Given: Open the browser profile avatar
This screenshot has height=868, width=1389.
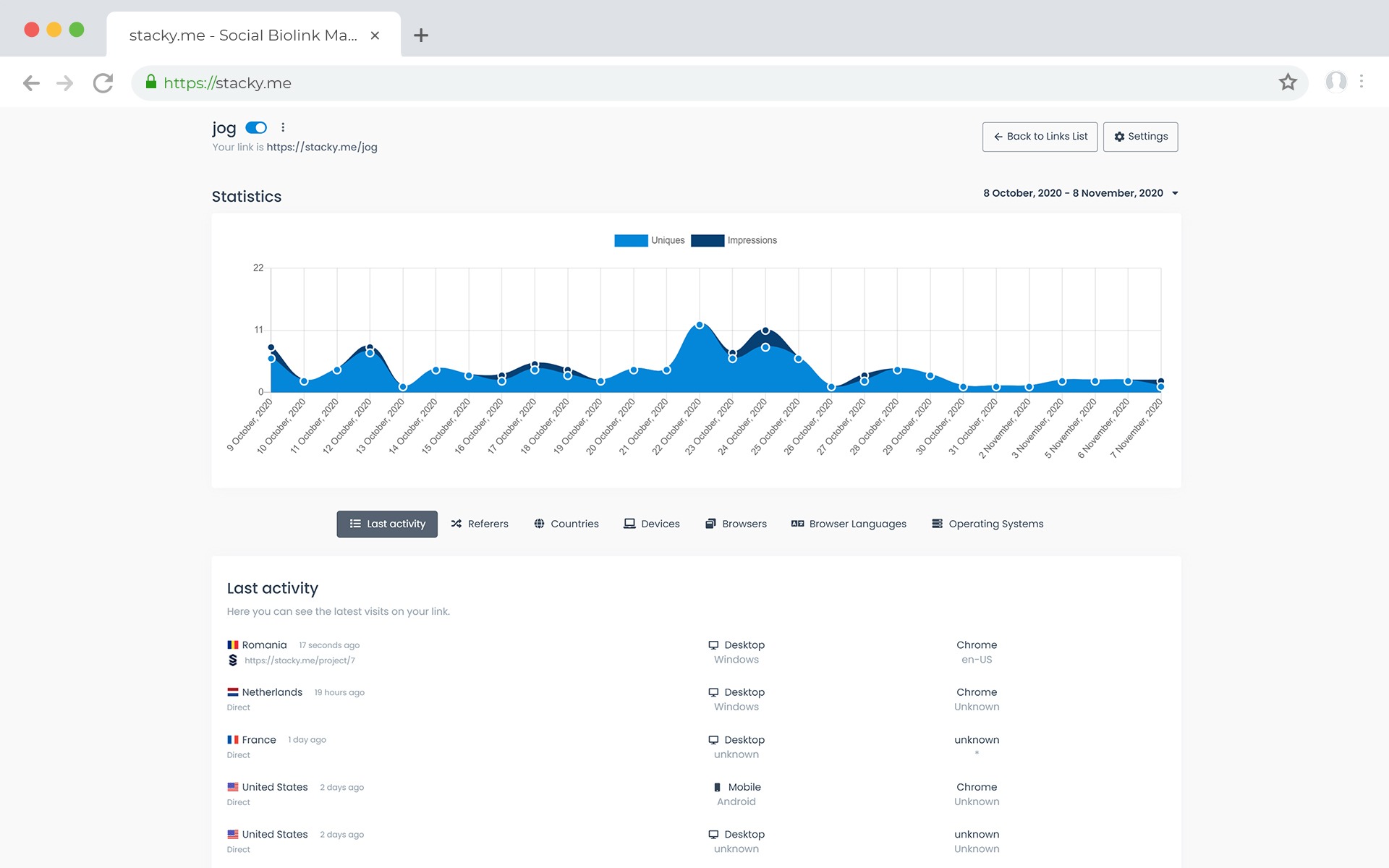Looking at the screenshot, I should tap(1335, 82).
